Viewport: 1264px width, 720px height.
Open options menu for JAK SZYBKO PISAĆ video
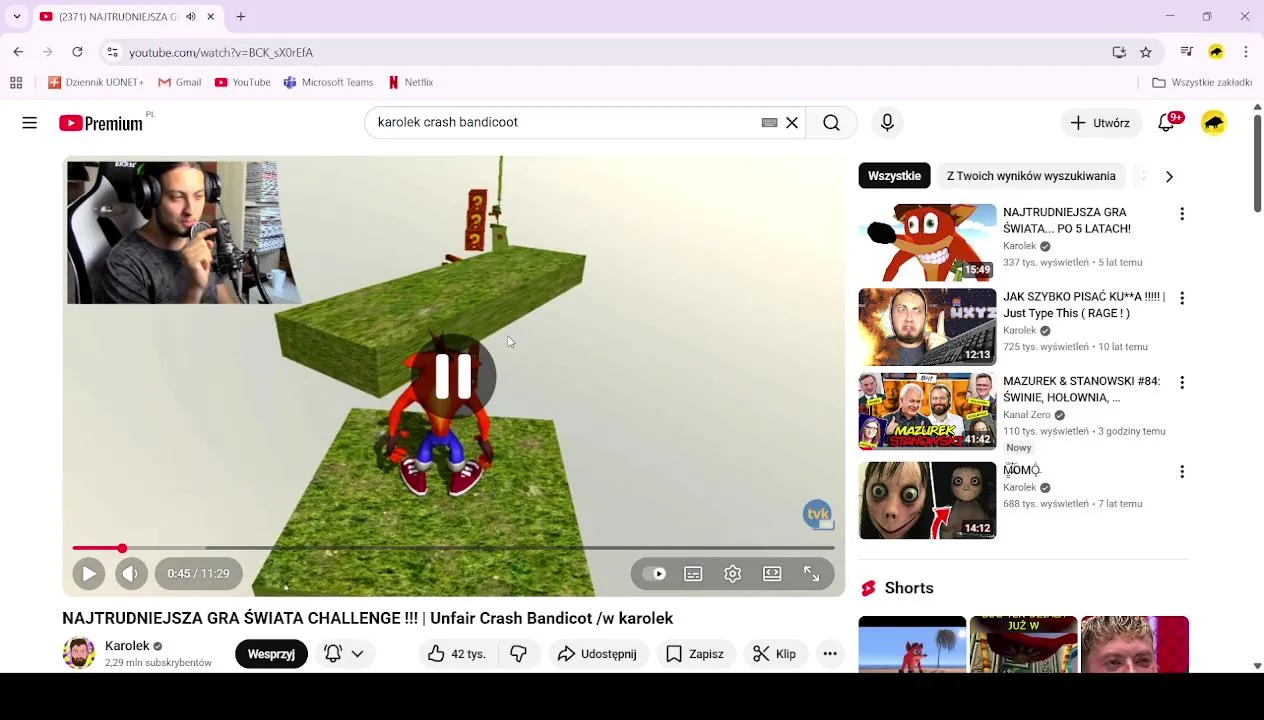click(x=1182, y=298)
